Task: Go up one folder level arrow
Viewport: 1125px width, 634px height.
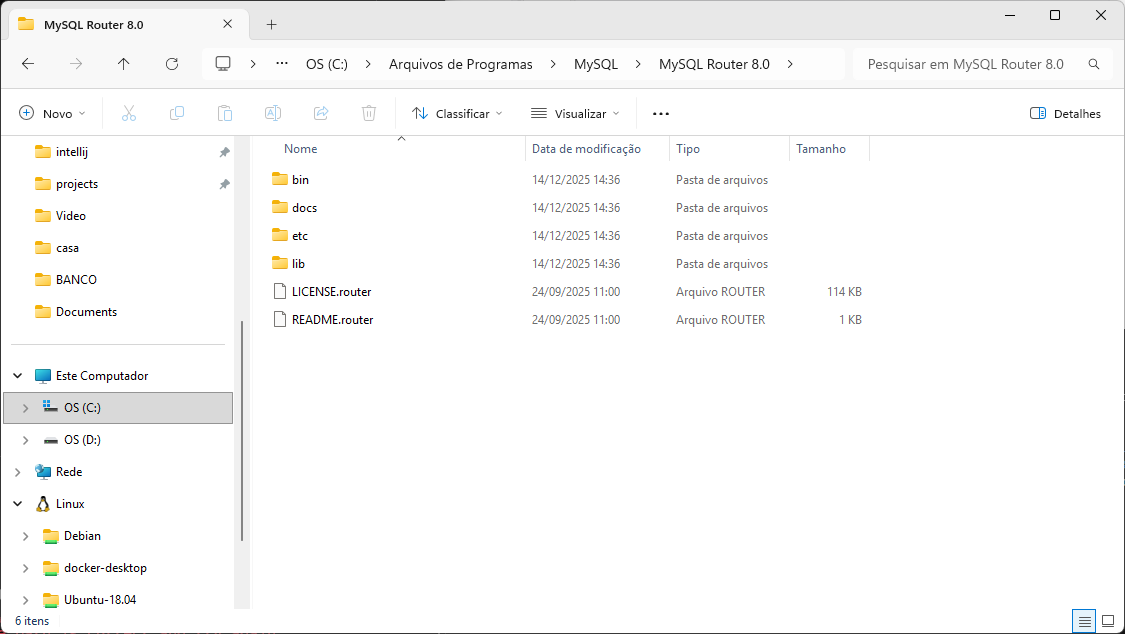Action: click(x=123, y=64)
